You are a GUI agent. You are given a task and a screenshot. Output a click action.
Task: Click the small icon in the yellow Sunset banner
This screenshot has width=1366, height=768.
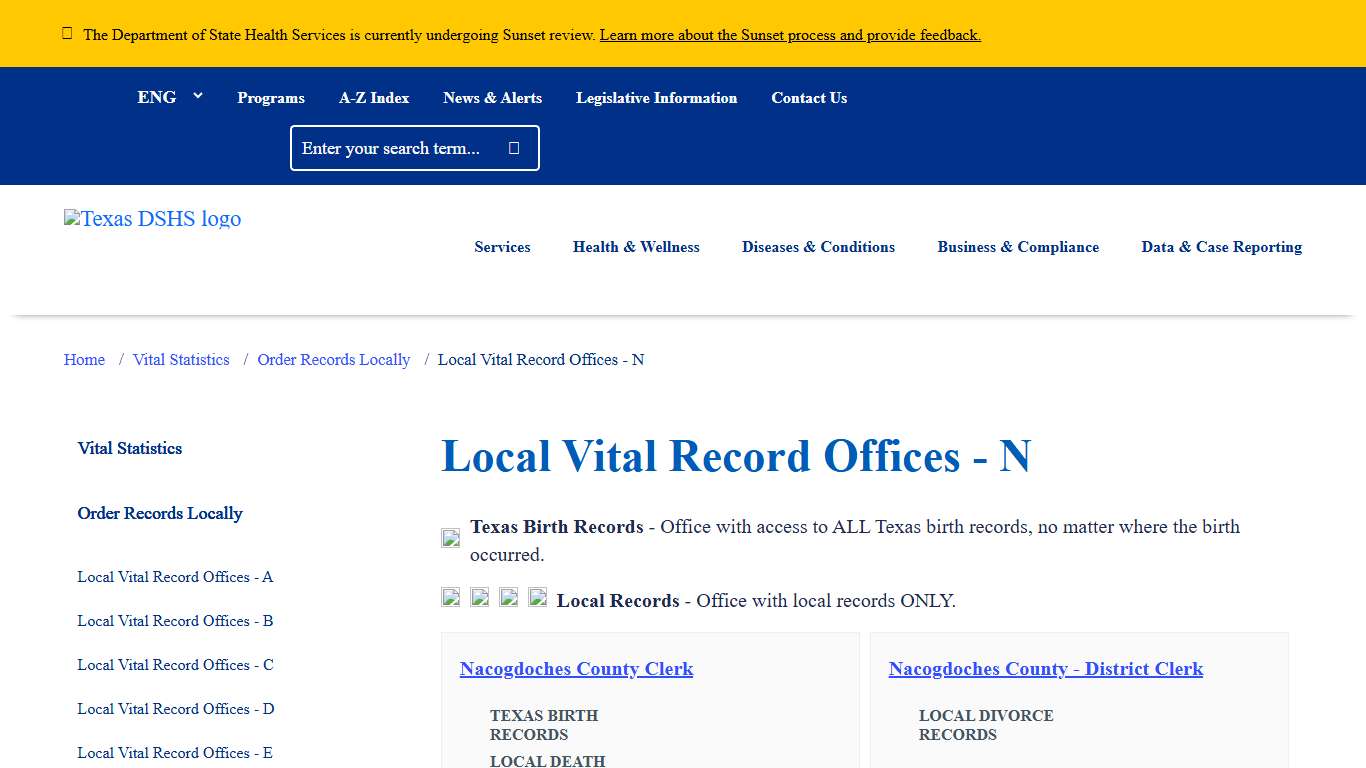tap(67, 32)
